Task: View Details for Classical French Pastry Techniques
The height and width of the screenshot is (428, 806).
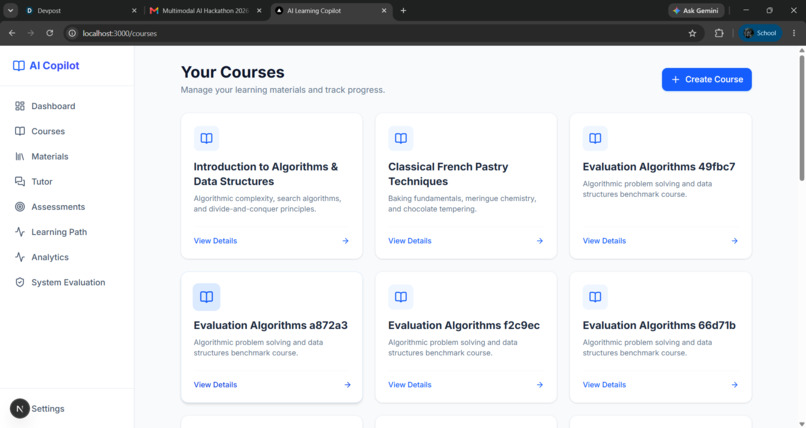Action: pos(410,240)
